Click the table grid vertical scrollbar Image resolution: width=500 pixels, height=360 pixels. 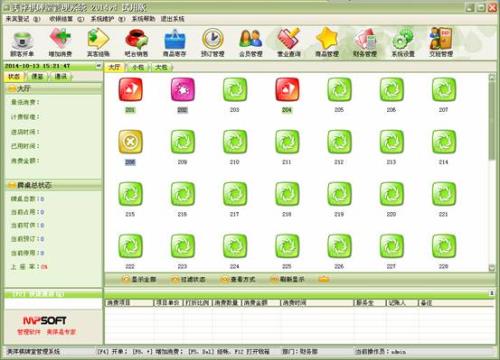tap(492, 172)
